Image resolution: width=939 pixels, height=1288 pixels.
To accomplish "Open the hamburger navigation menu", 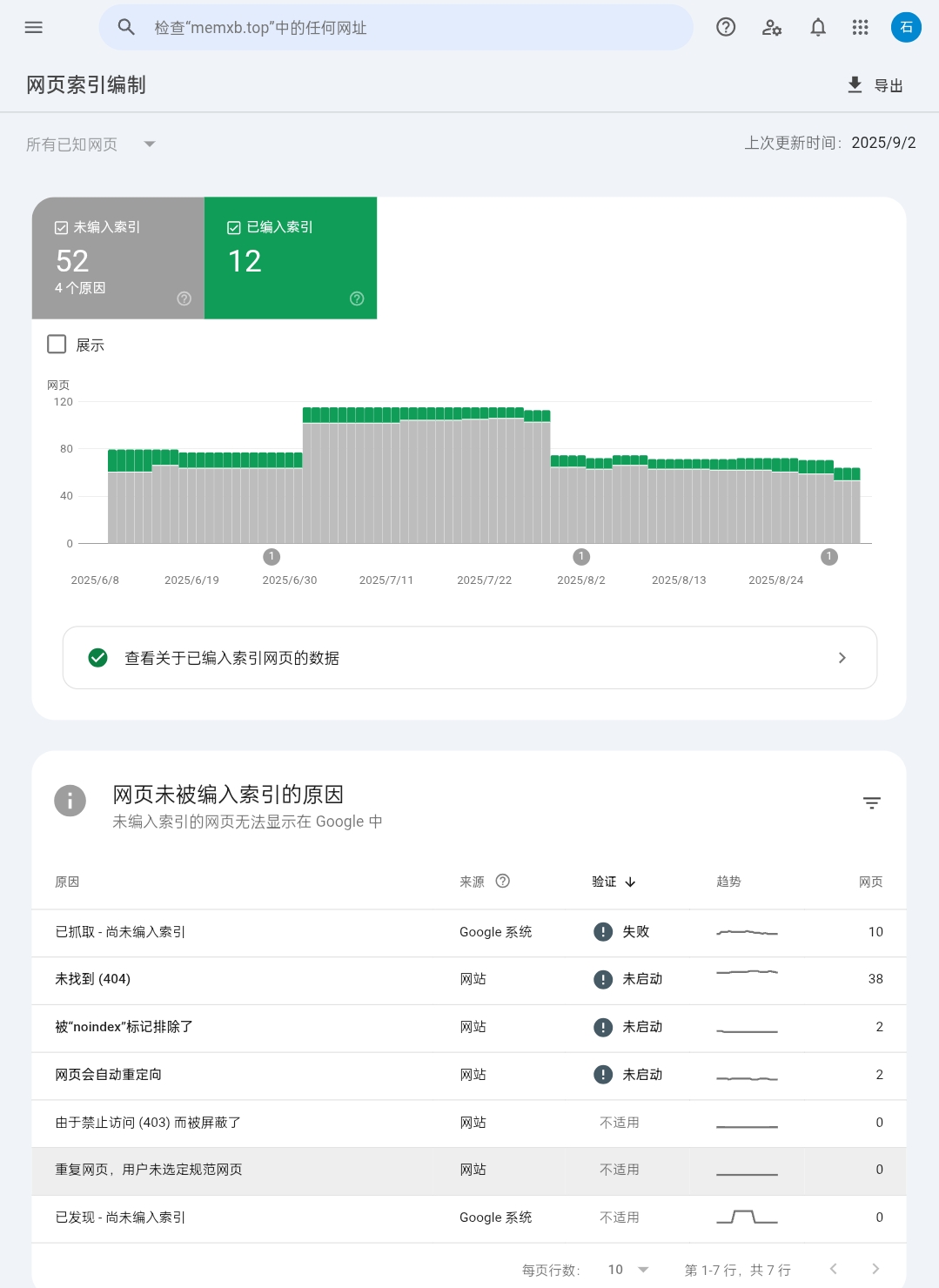I will 34,27.
